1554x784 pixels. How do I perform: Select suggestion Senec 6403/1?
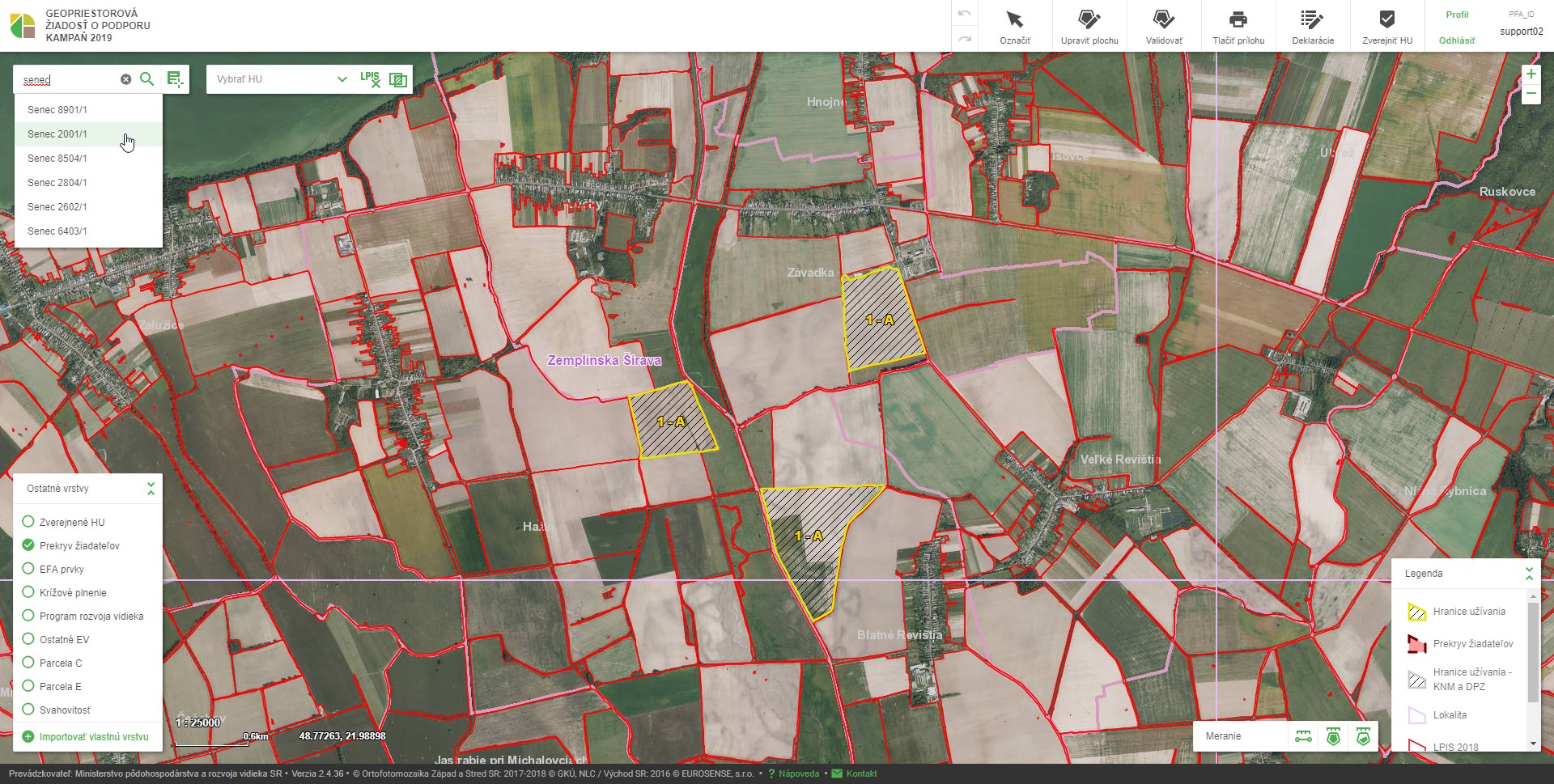88,231
